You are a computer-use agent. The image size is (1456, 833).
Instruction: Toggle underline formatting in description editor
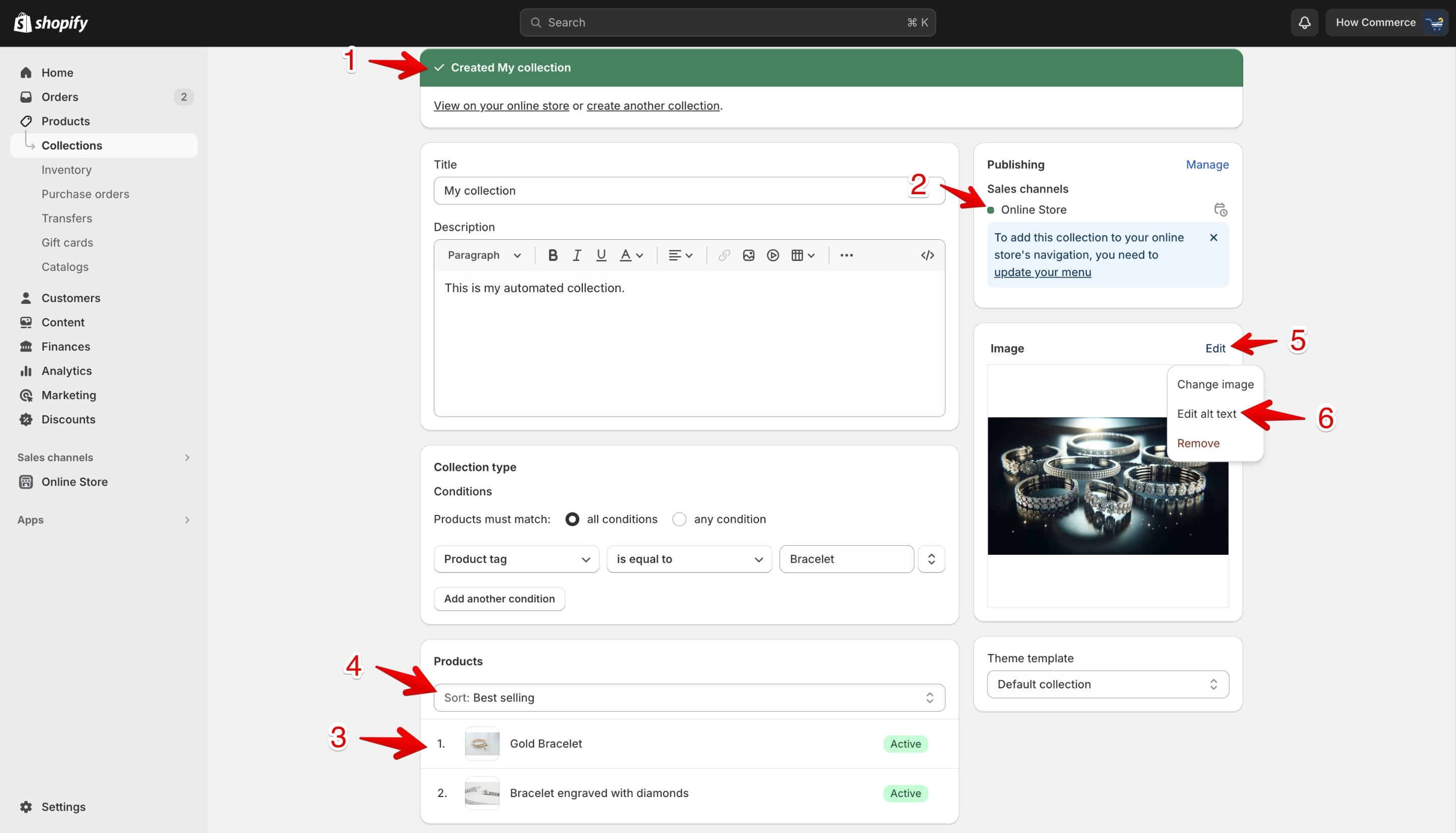601,255
